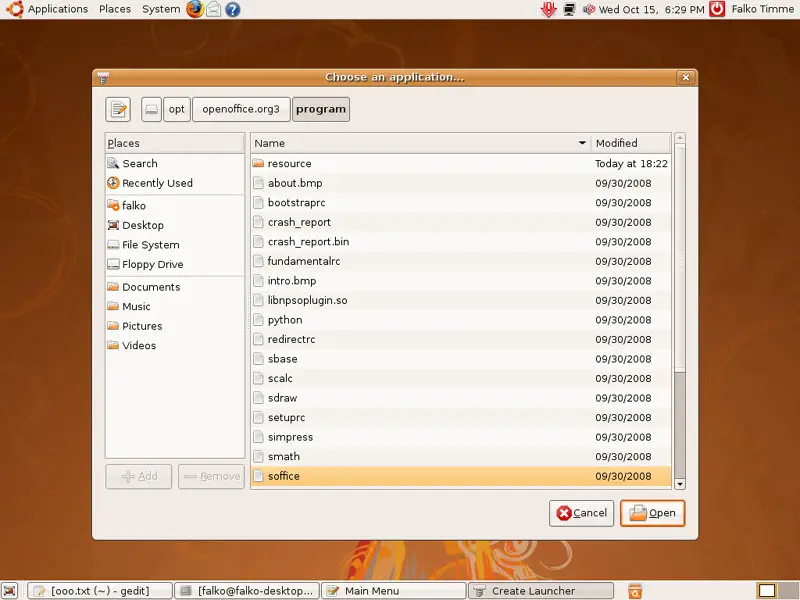
Task: Open Pictures bookmark
Action: [174, 326]
